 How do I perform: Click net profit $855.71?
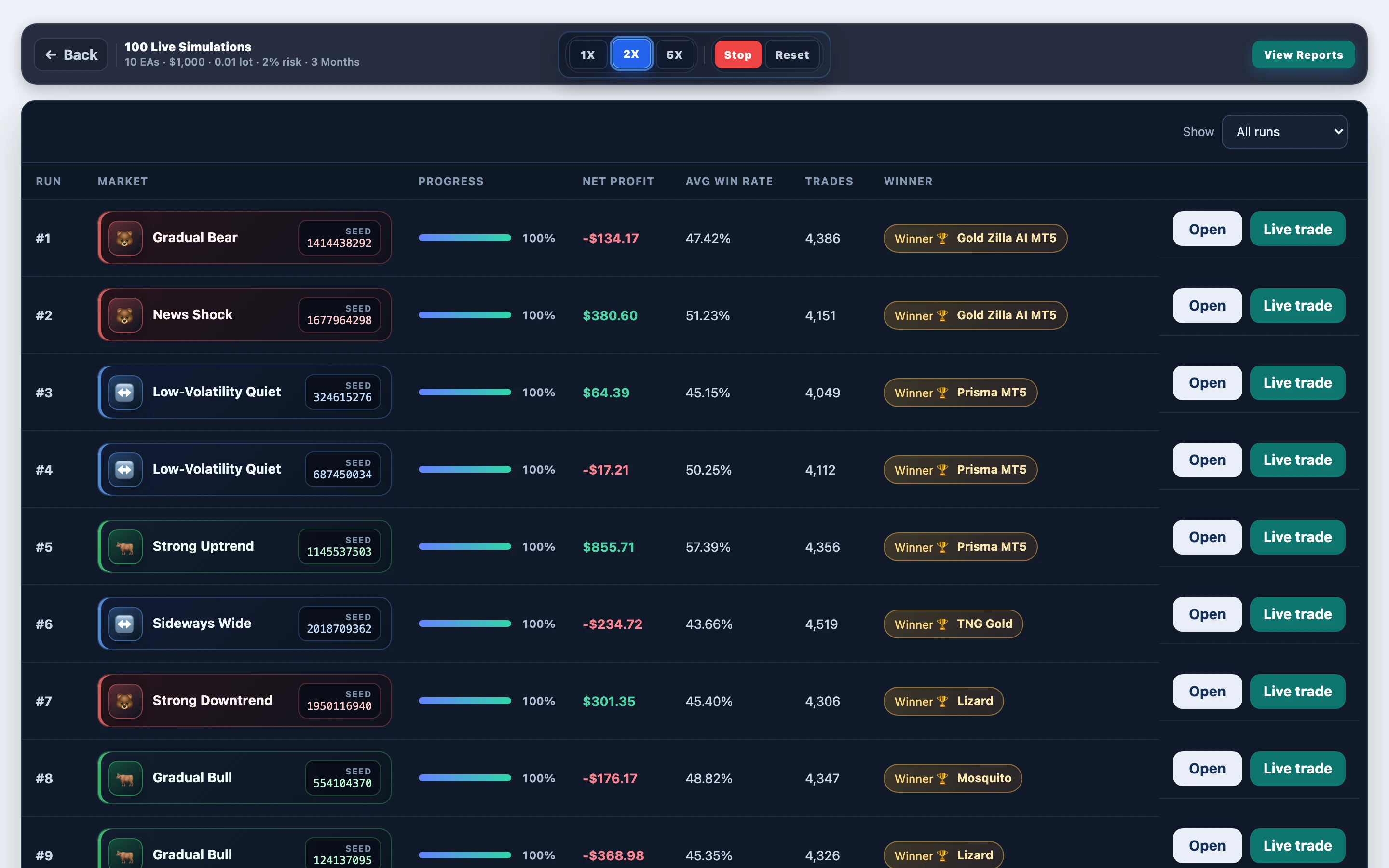click(x=608, y=547)
